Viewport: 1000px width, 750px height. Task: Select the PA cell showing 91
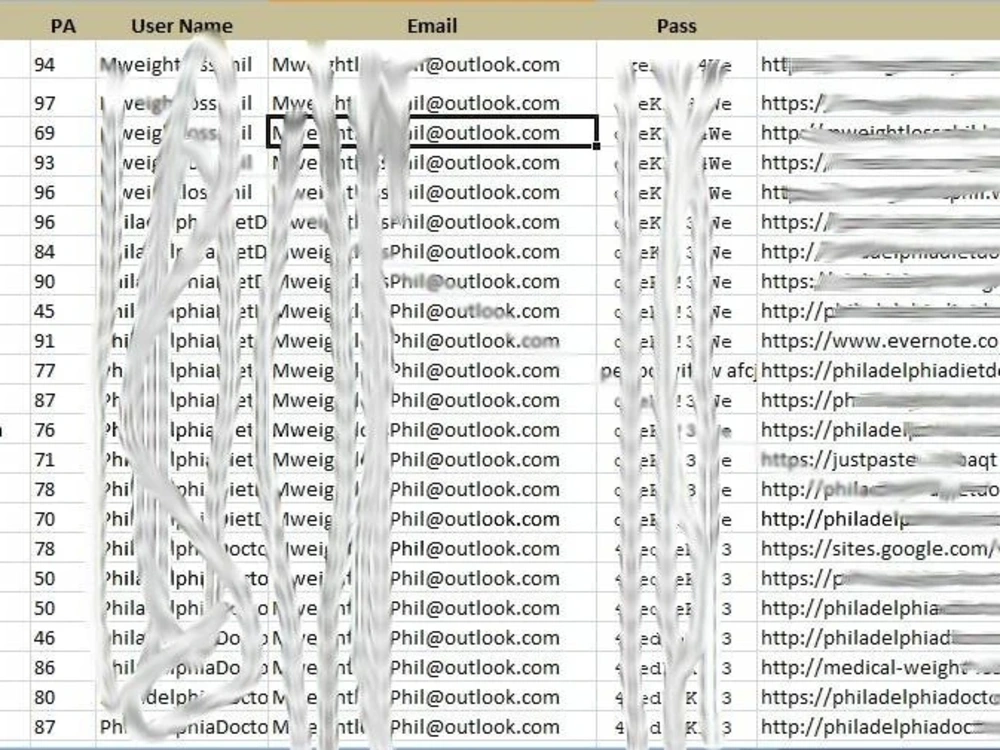[x=62, y=341]
